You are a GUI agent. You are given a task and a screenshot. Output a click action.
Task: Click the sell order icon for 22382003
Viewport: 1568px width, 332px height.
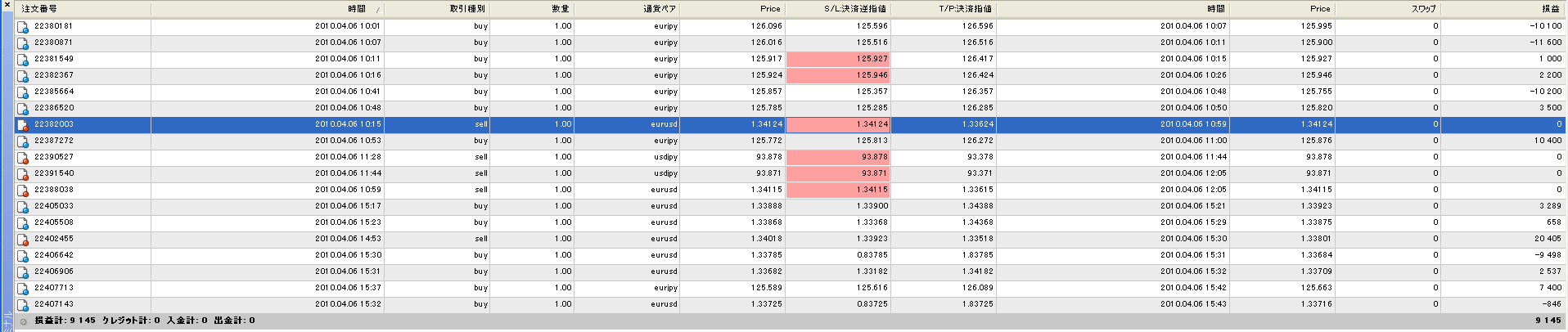23,124
